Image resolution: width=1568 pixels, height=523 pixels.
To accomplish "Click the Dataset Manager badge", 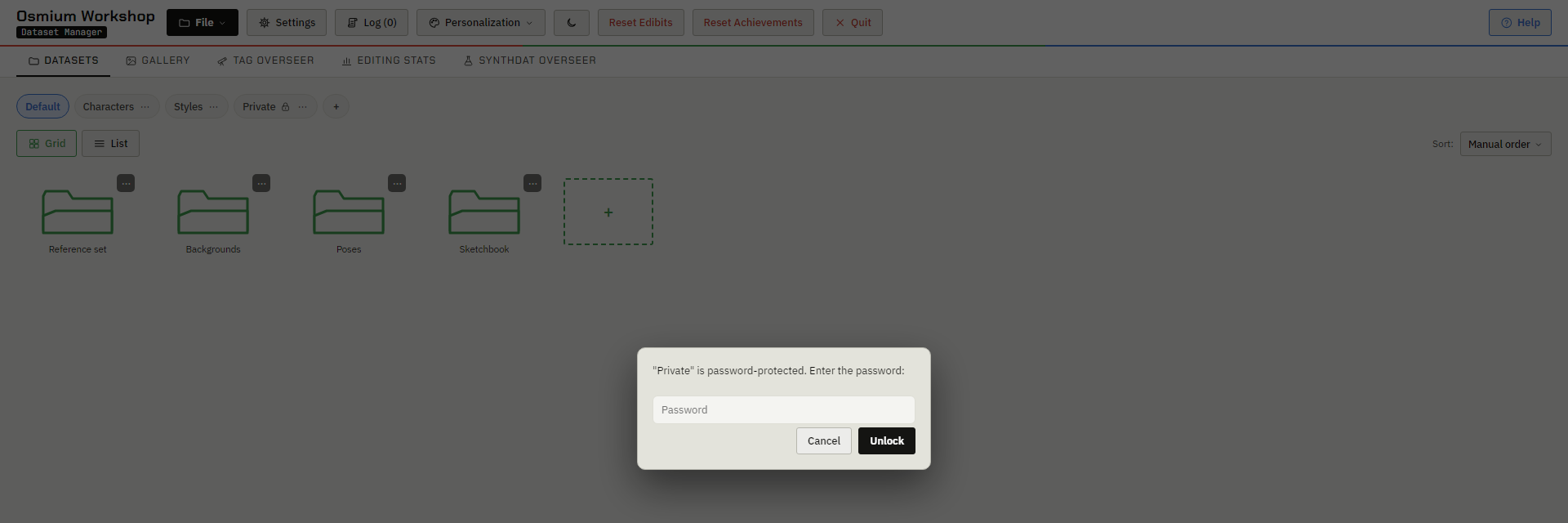I will [62, 33].
